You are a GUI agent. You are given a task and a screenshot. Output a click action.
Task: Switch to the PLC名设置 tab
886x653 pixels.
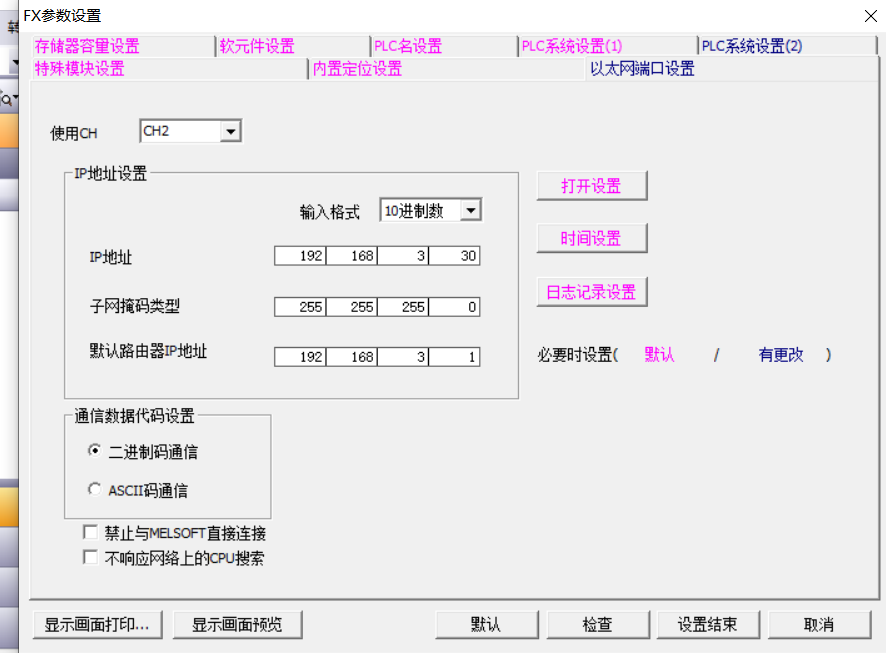[408, 46]
